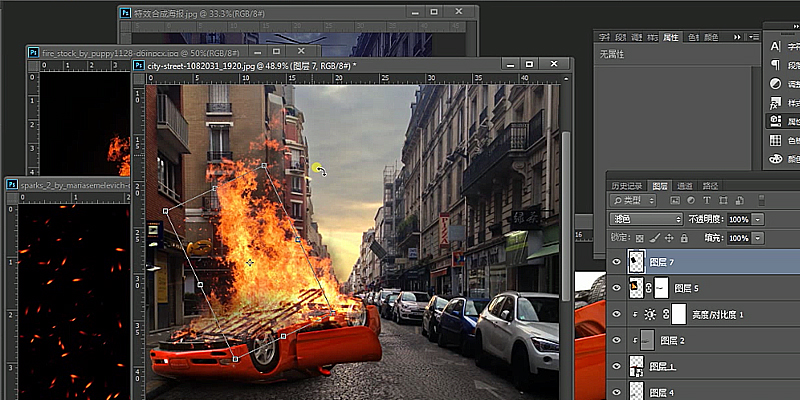Select the 样式 Styles tab
This screenshot has width=800, height=400.
[652, 37]
